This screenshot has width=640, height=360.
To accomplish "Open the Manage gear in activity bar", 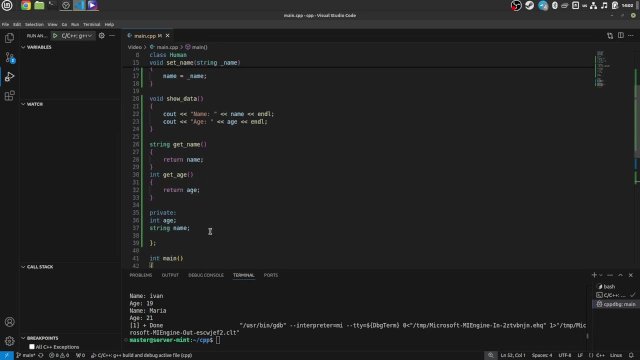I will point(9,341).
